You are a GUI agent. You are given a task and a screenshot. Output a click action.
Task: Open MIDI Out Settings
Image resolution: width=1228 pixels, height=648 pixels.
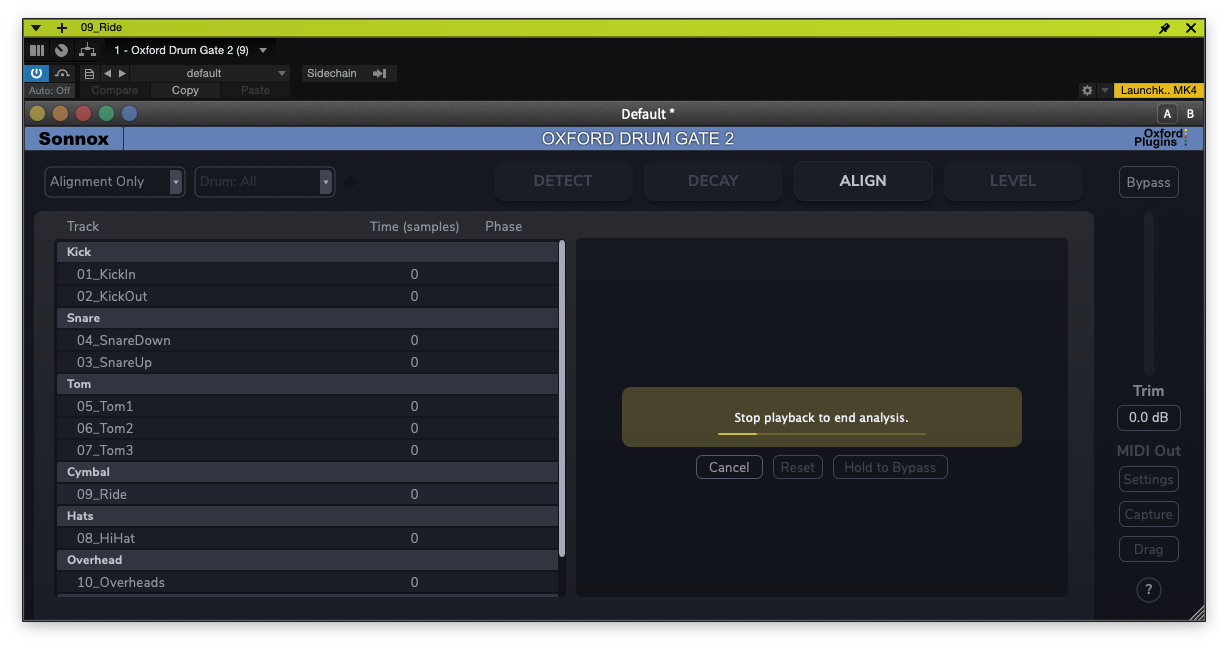1149,479
